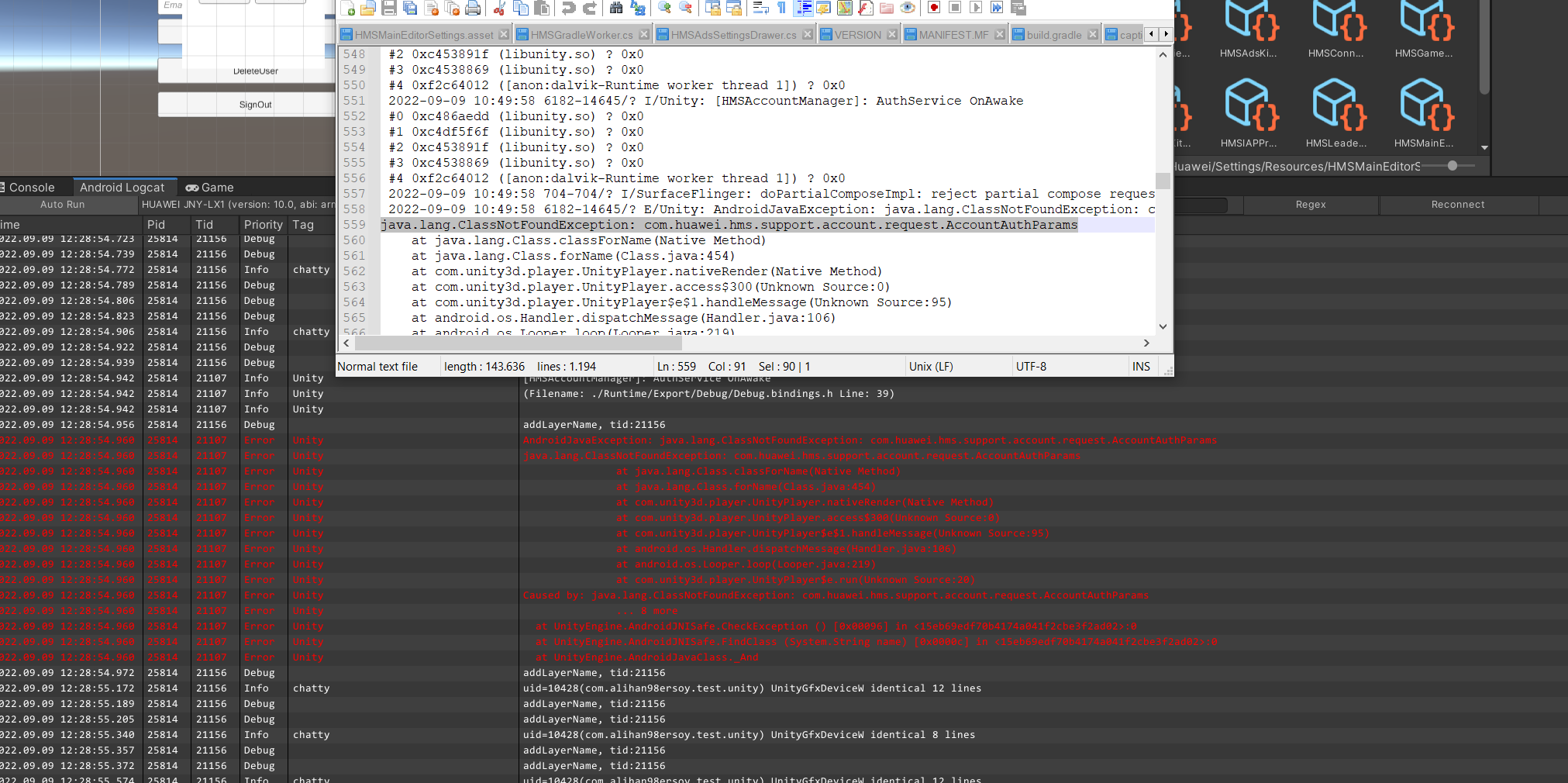
Task: Click the right arrow to scroll tab list
Action: click(x=1167, y=34)
